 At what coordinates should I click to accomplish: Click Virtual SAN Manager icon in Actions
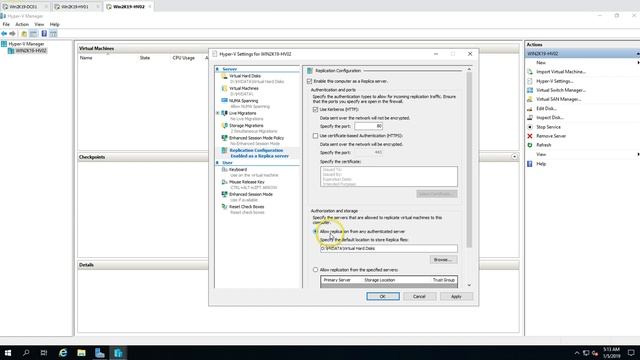pos(530,99)
